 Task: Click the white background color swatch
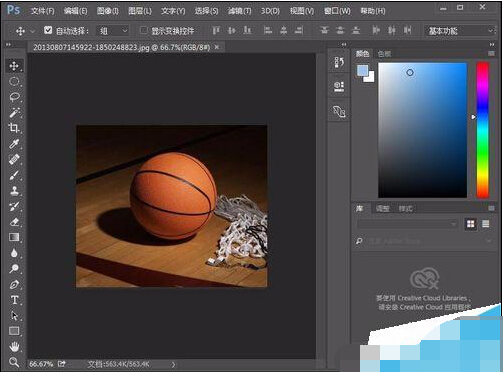tap(370, 78)
